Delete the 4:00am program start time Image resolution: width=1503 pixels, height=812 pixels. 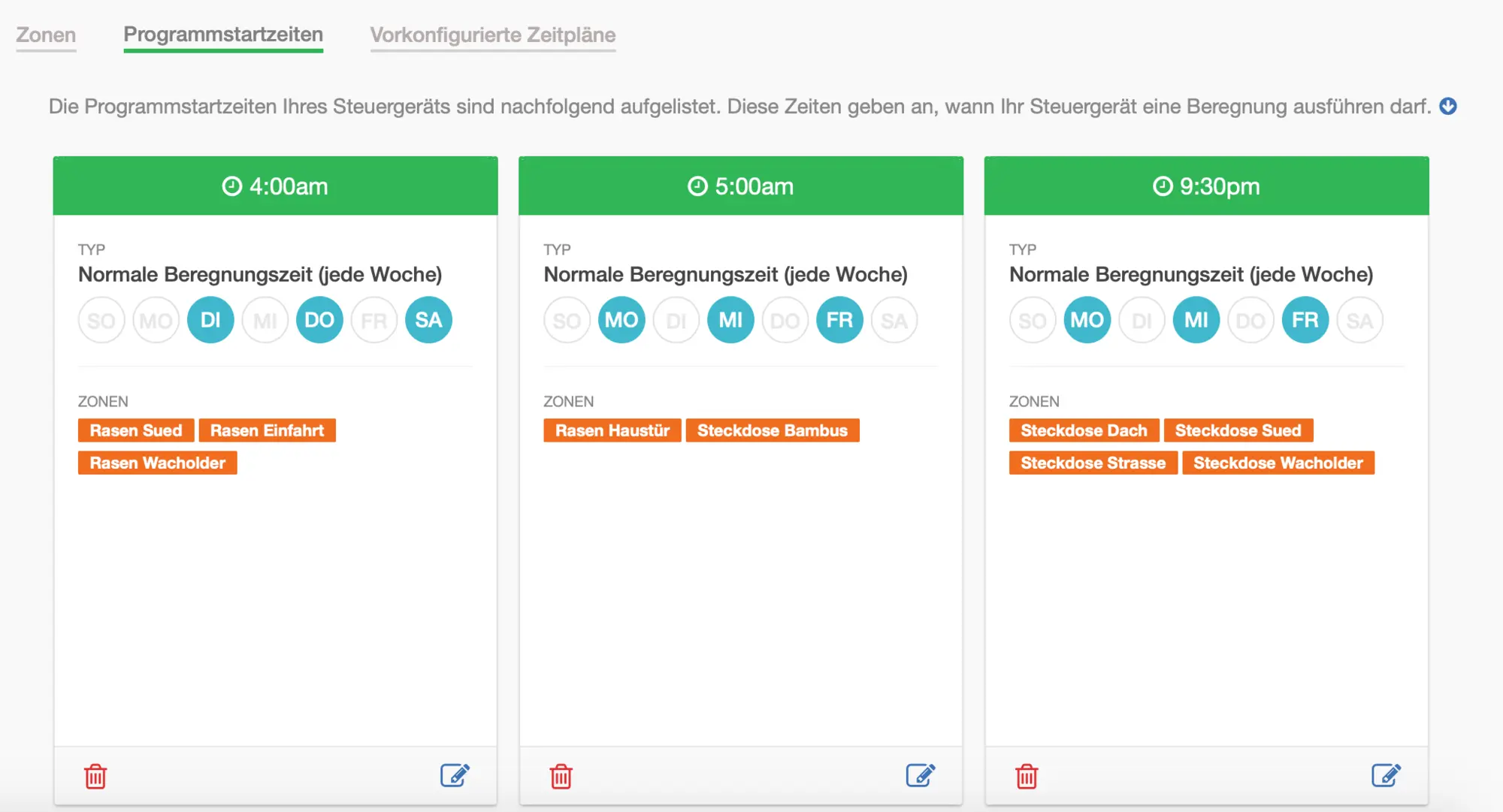coord(95,776)
